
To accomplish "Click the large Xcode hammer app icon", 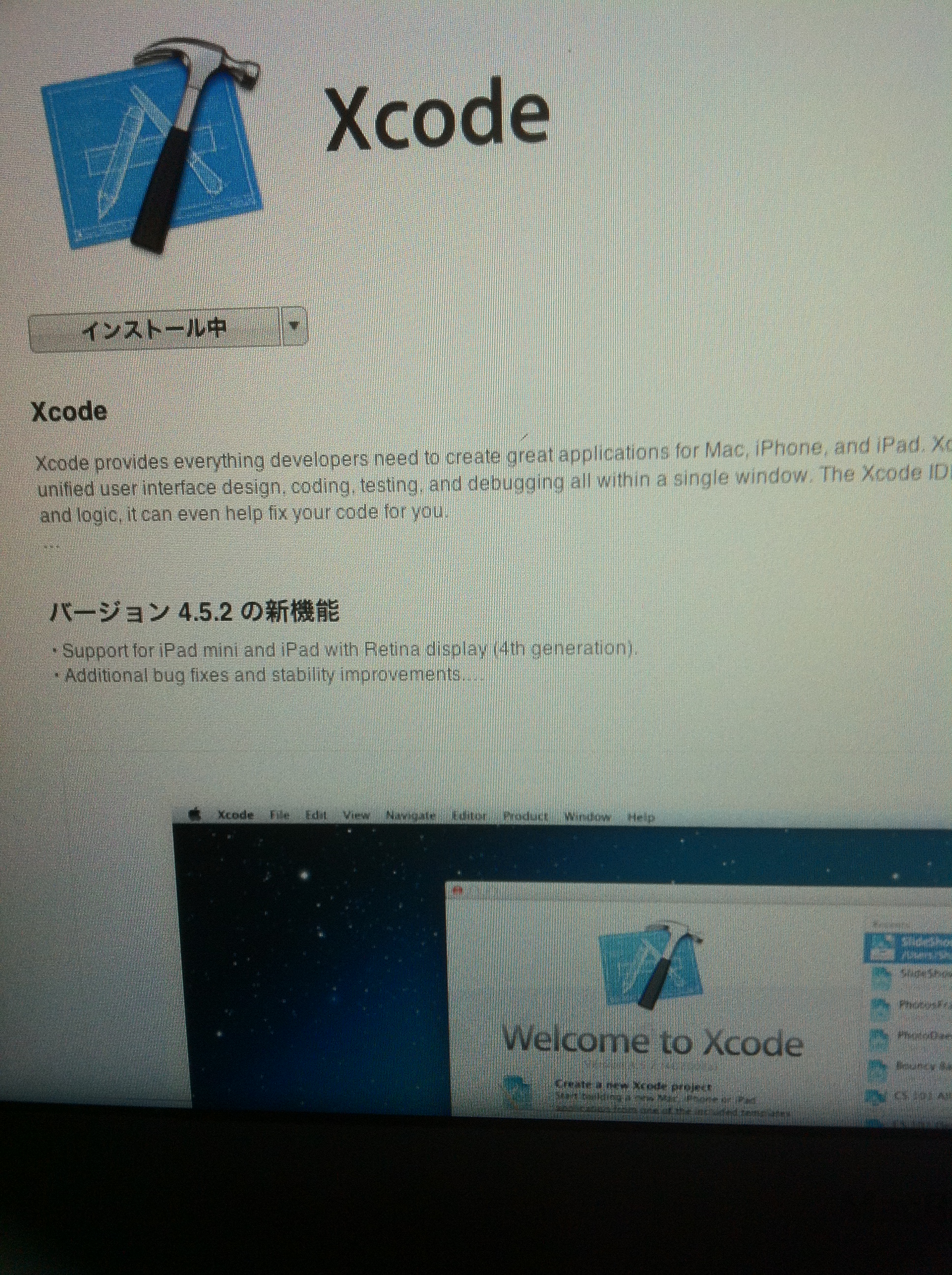I will (x=153, y=147).
